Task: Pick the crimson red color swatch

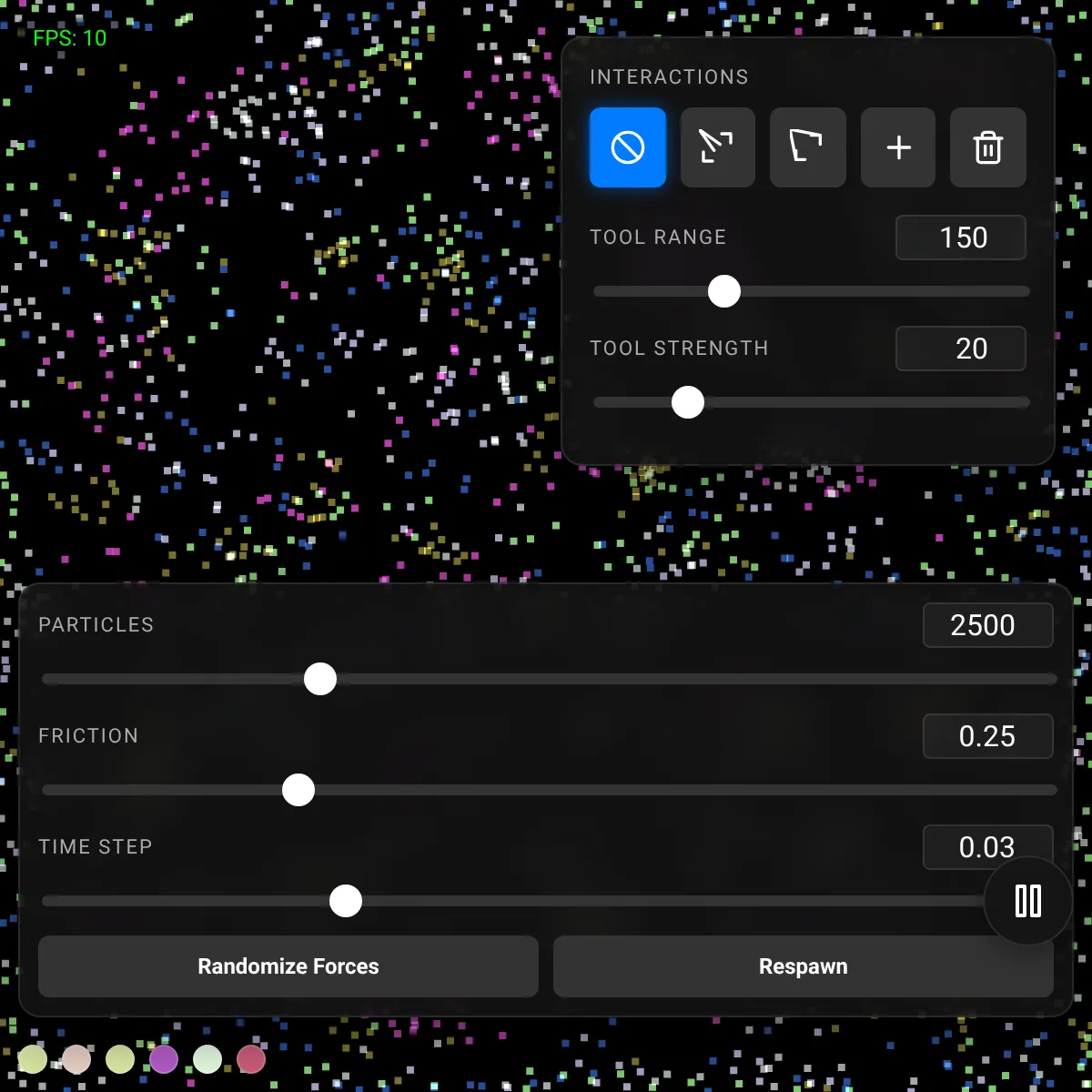Action: pos(251,1059)
